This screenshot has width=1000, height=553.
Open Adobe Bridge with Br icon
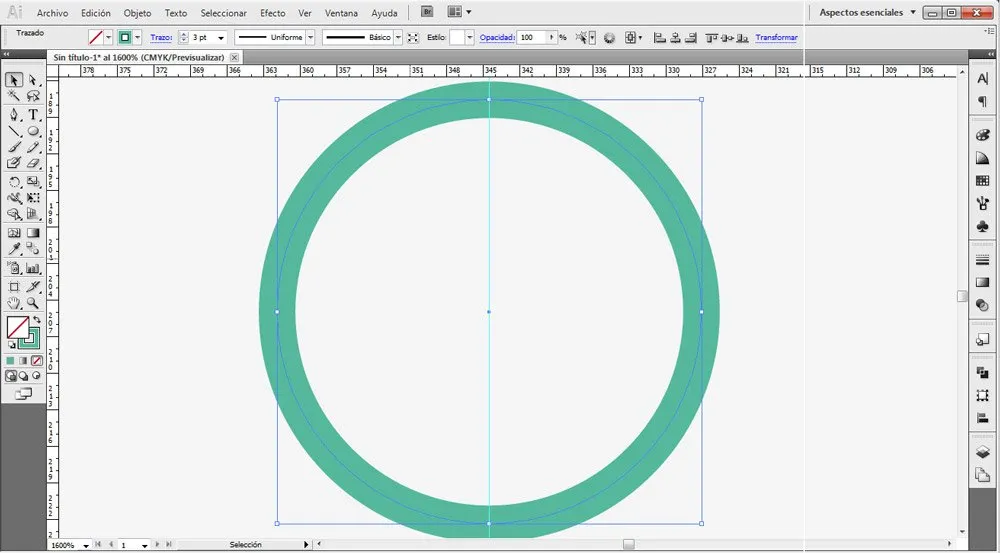coord(427,13)
